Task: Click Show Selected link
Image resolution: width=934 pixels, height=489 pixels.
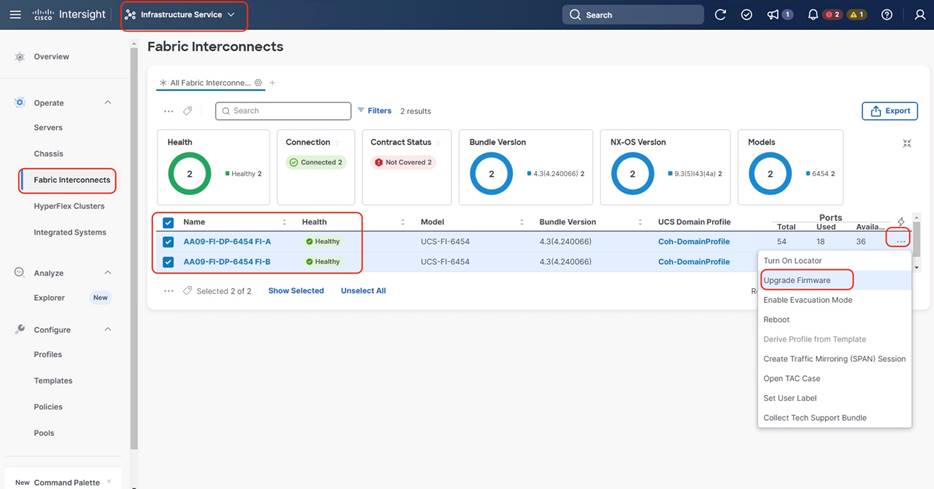Action: [296, 291]
